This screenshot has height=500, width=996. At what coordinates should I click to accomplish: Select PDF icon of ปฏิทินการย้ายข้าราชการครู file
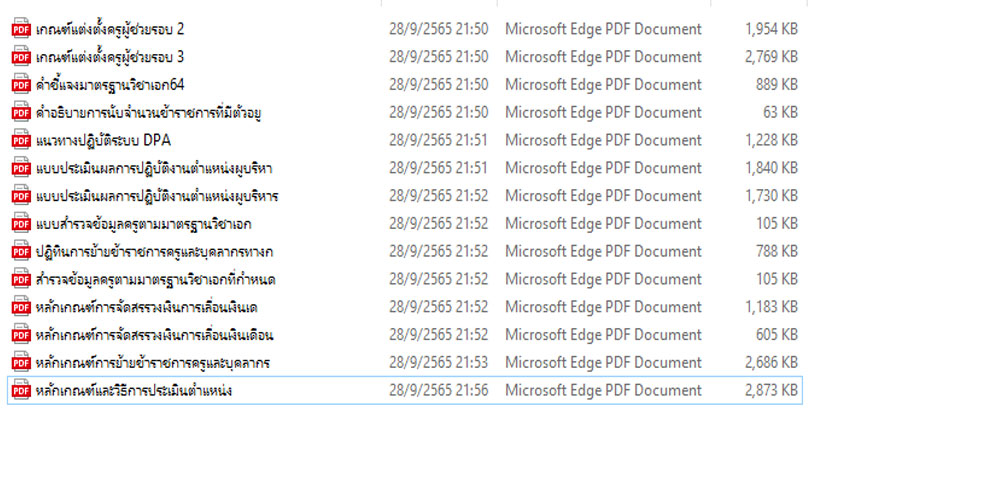20,251
